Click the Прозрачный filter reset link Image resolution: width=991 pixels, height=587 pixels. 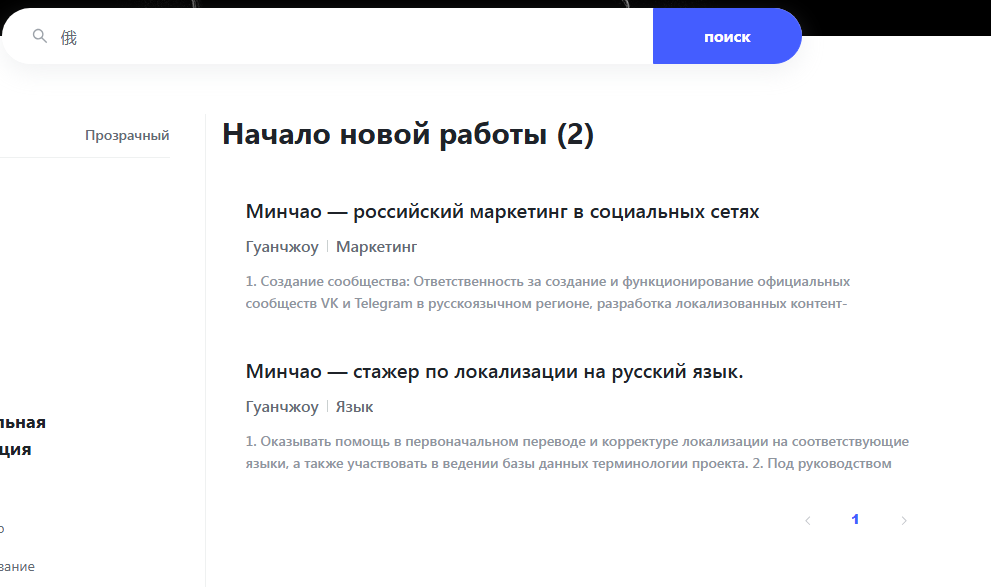(127, 135)
